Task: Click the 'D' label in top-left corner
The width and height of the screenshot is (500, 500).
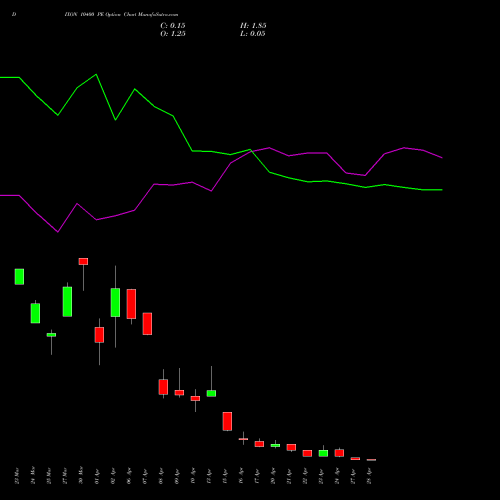Action: [14, 15]
